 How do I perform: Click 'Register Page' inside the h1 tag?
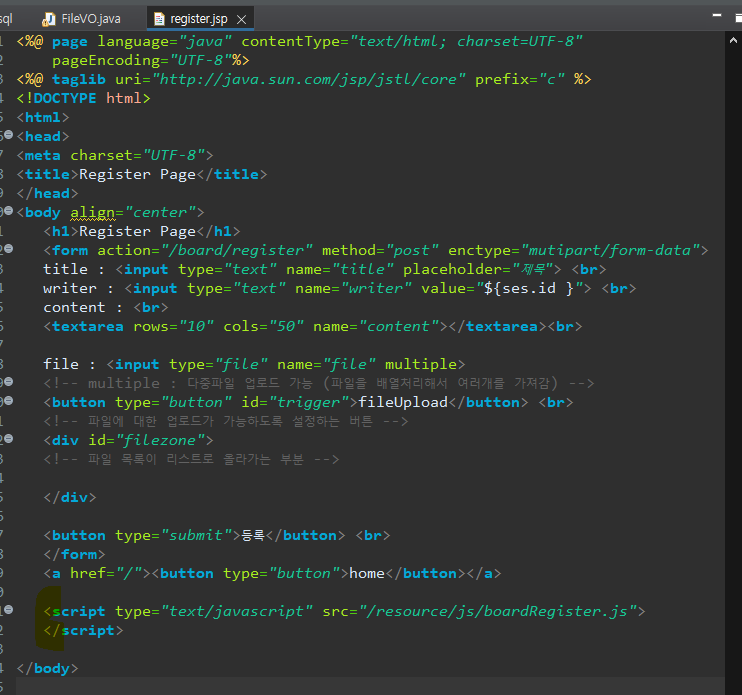pyautogui.click(x=137, y=231)
